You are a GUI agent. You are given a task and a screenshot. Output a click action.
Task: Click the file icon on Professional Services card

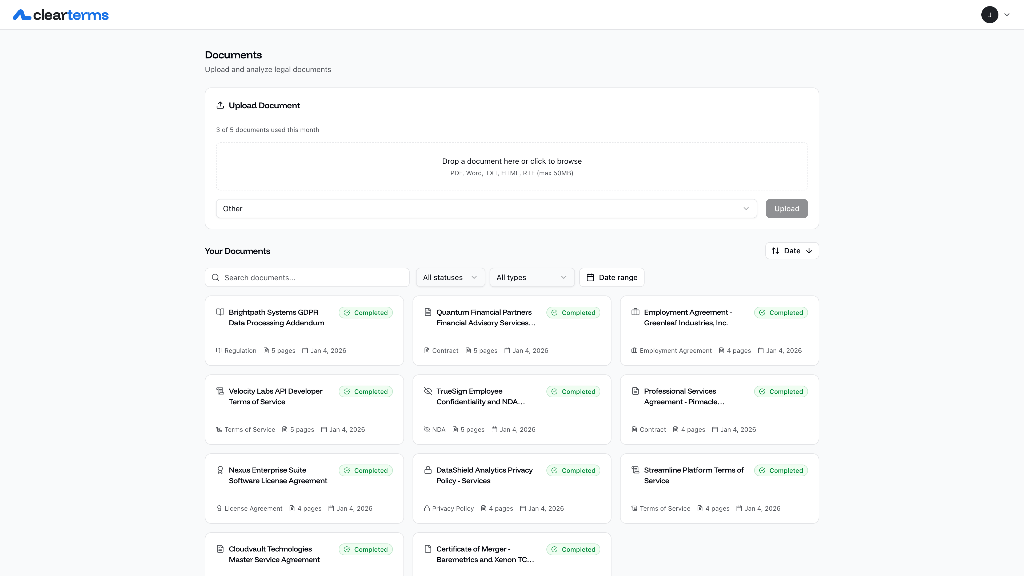pos(635,391)
